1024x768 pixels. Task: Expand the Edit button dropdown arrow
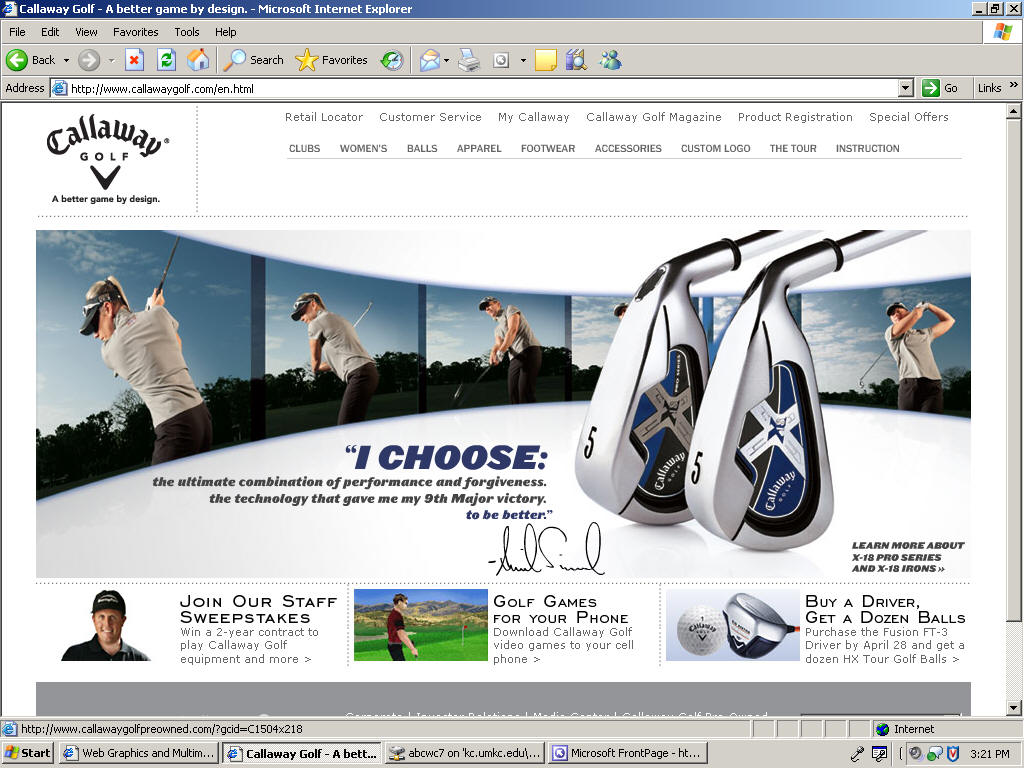pyautogui.click(x=523, y=60)
